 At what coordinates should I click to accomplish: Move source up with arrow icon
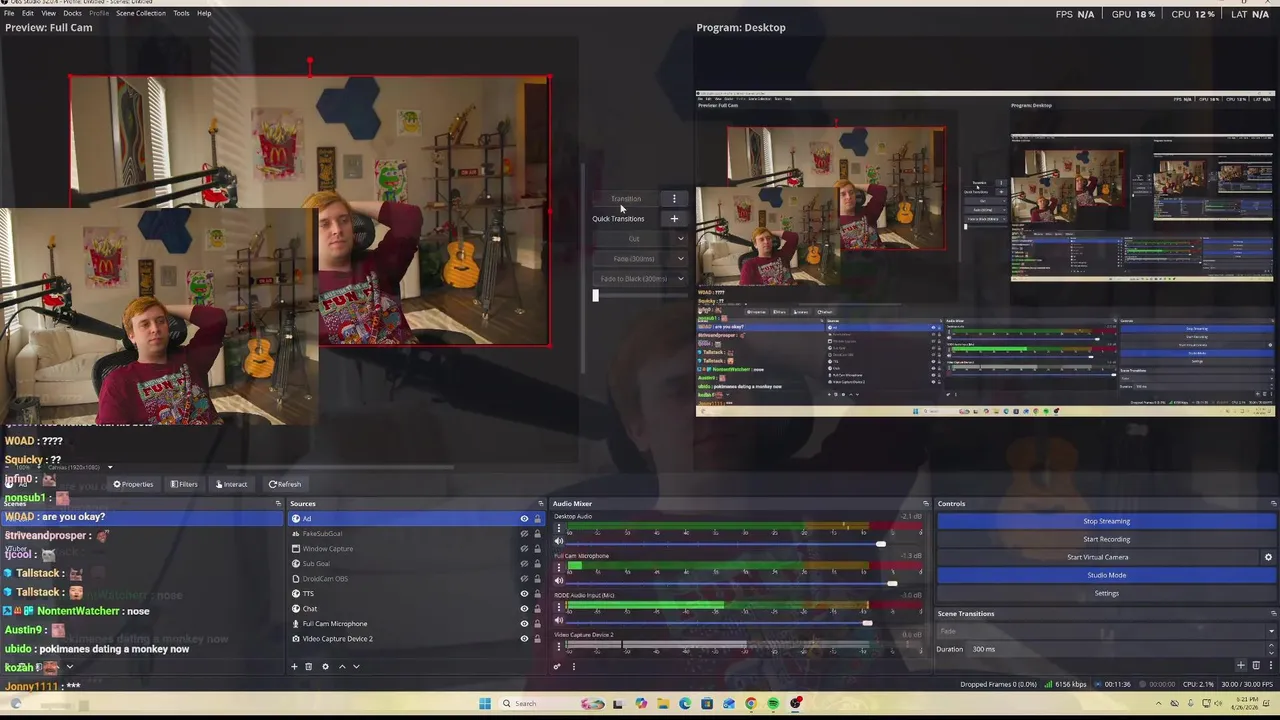(x=342, y=666)
